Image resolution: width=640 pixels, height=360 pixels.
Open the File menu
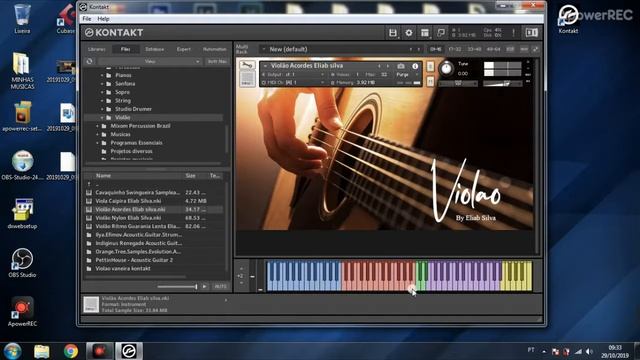coord(87,19)
